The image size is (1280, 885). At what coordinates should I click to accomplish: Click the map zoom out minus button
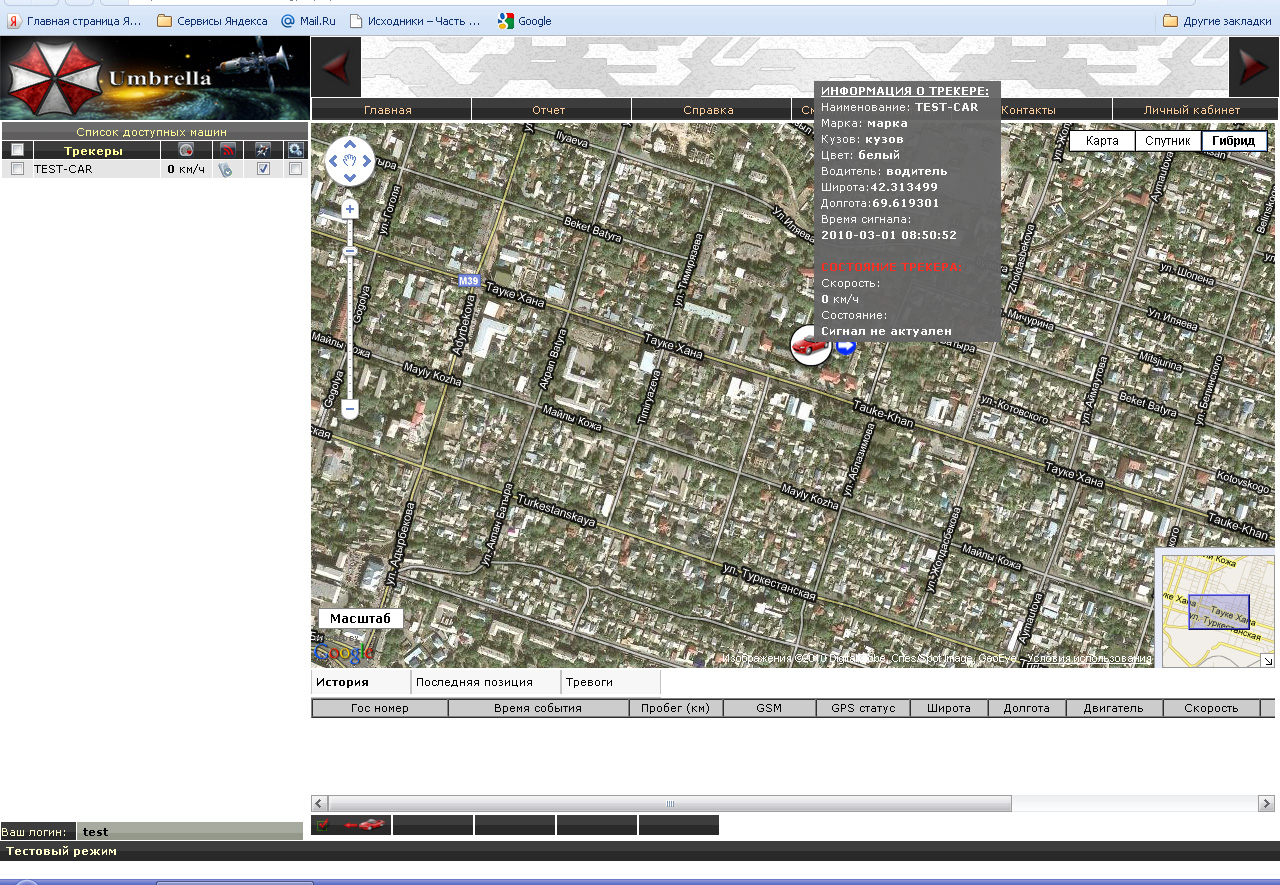pyautogui.click(x=350, y=408)
